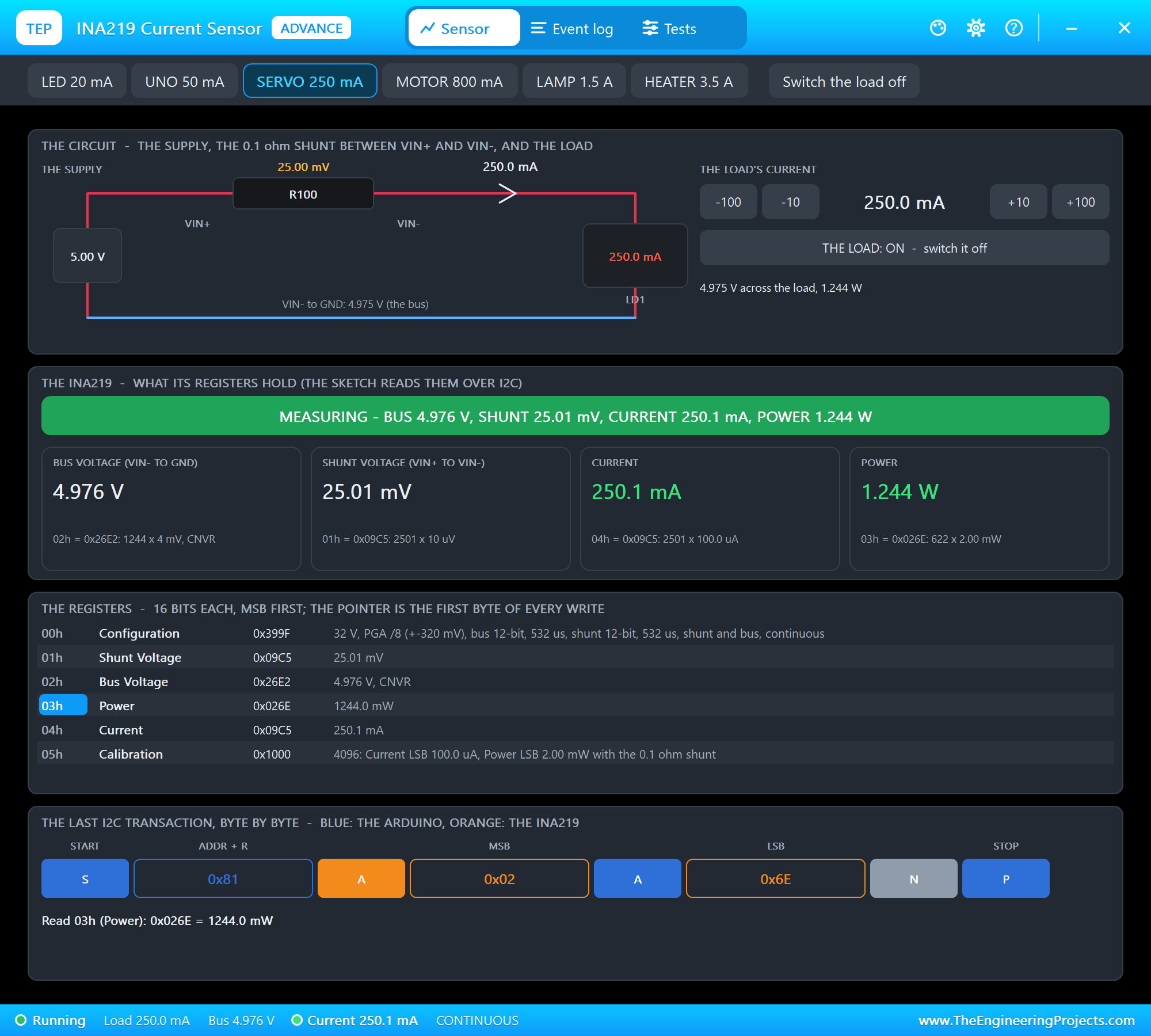Select the 01h Shunt Voltage register row
Screen dimensions: 1151x1036
577,657
